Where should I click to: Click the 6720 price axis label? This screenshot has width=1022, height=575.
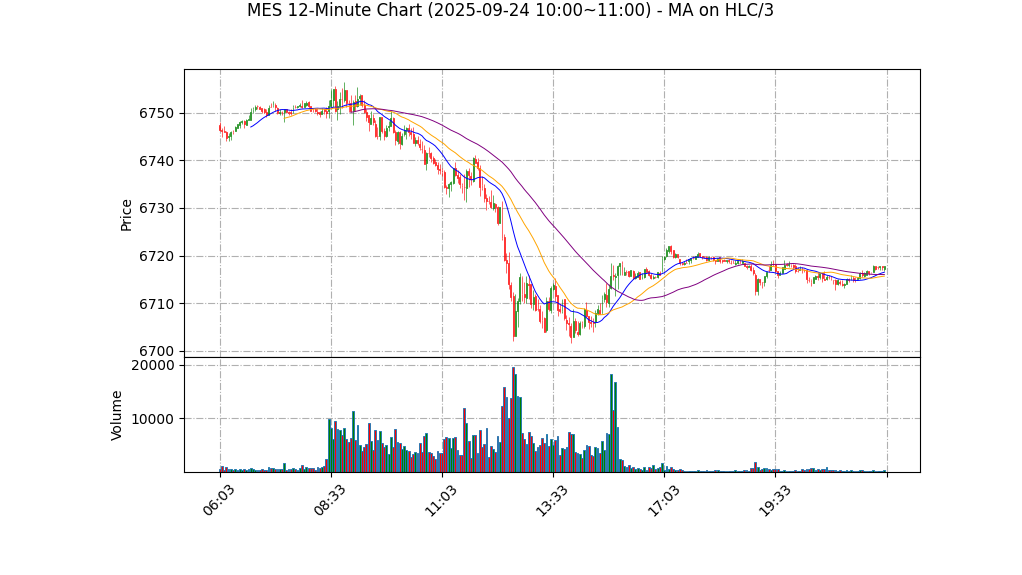(x=157, y=256)
